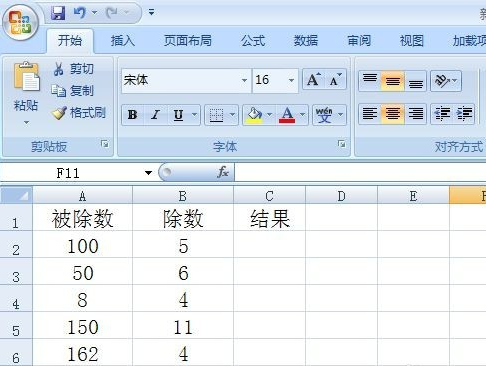Screen dimensions: 490x366
Task: Apply cell borders with border icon
Action: click(x=216, y=115)
